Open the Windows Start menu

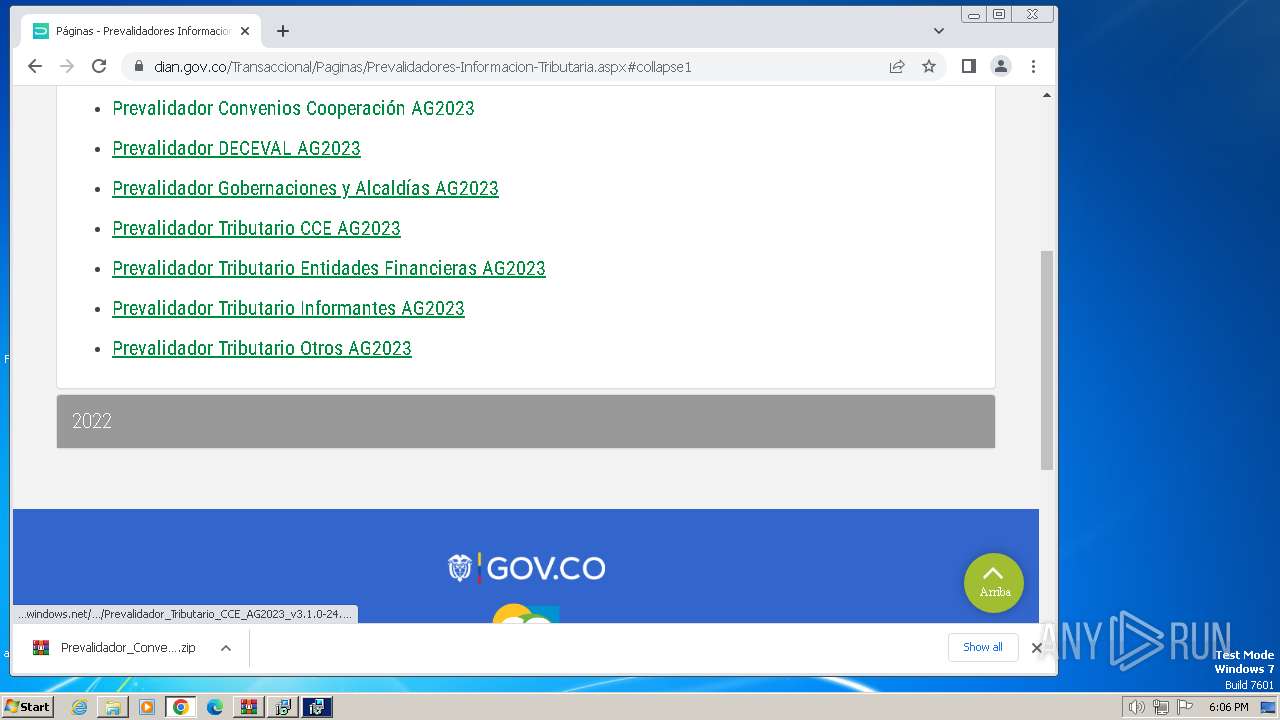(28, 707)
